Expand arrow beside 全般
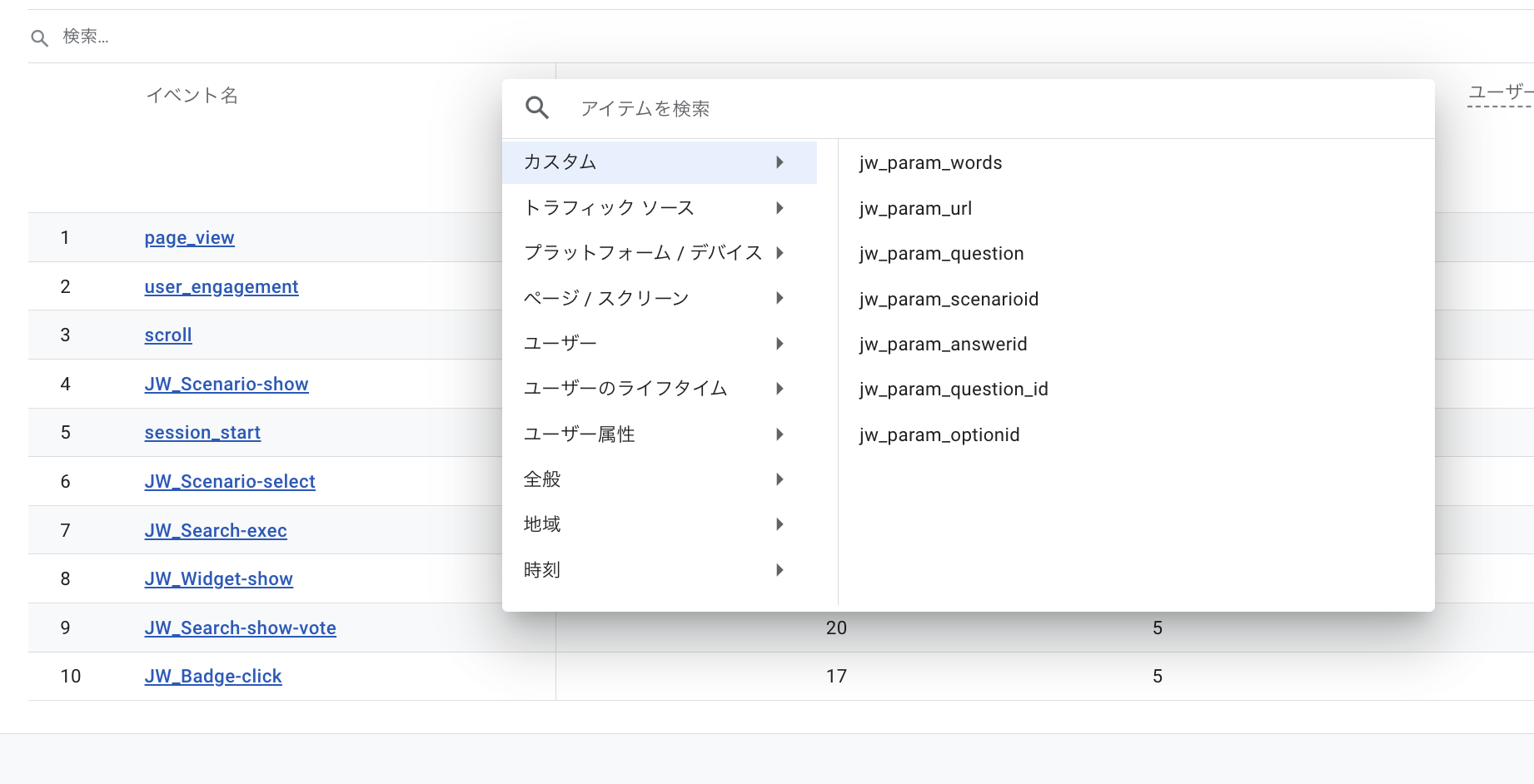 point(779,479)
